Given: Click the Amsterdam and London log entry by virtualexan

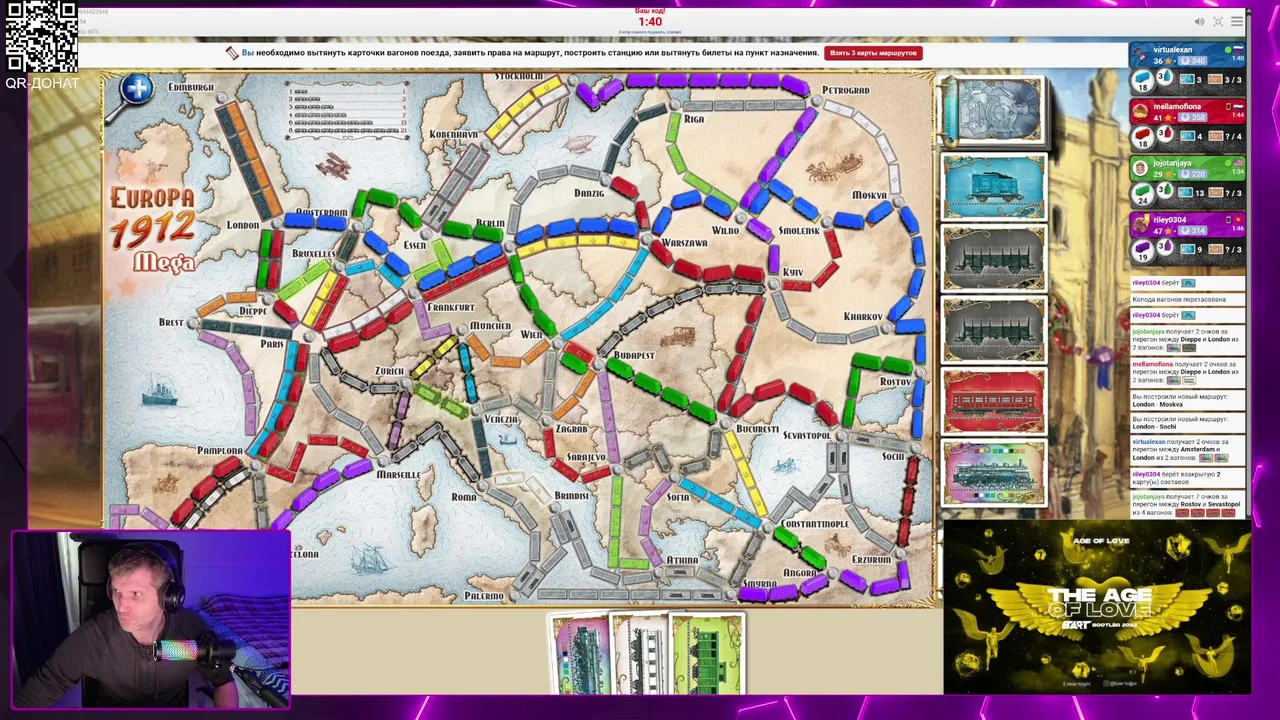Looking at the screenshot, I should (1187, 450).
